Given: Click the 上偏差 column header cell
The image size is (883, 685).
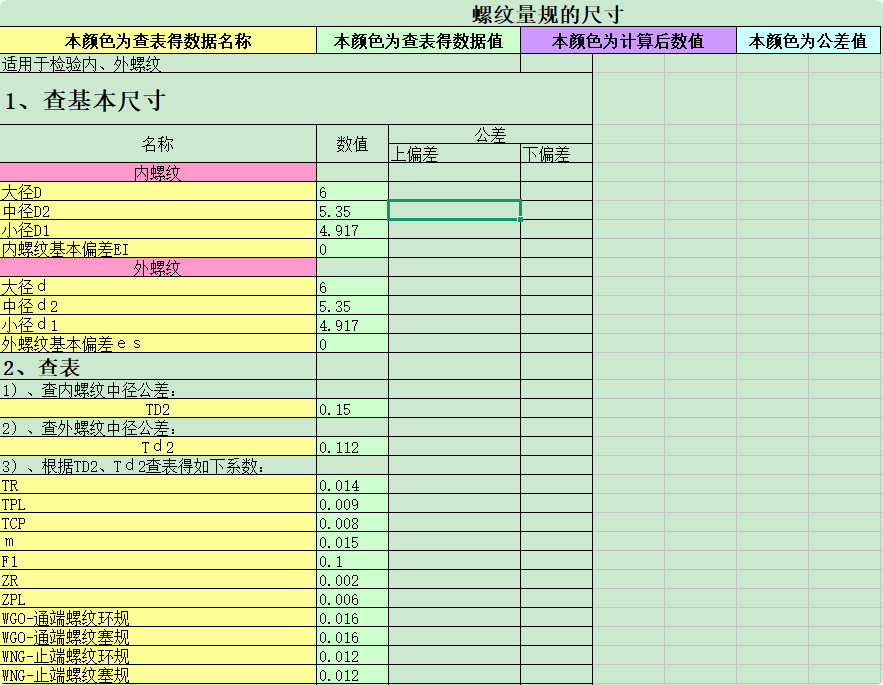Looking at the screenshot, I should tap(454, 154).
